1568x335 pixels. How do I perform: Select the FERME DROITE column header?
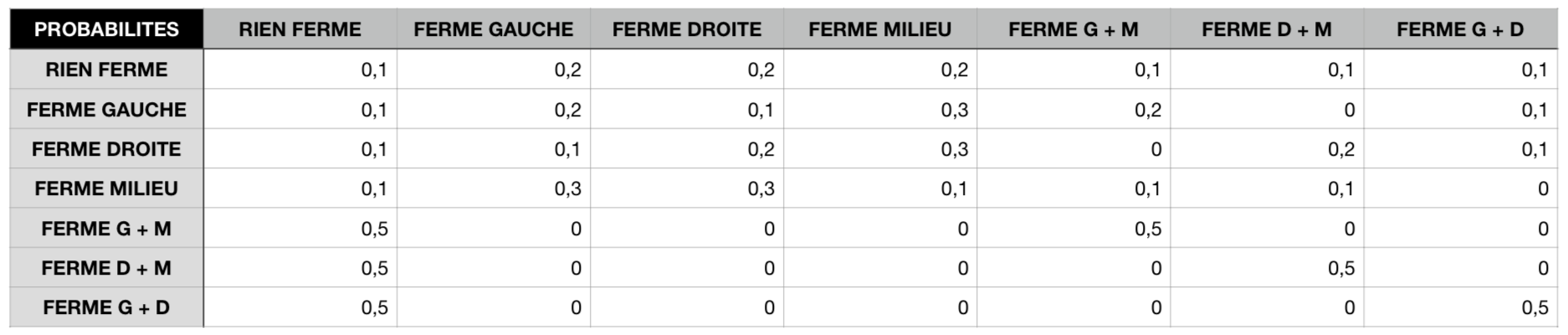[687, 29]
